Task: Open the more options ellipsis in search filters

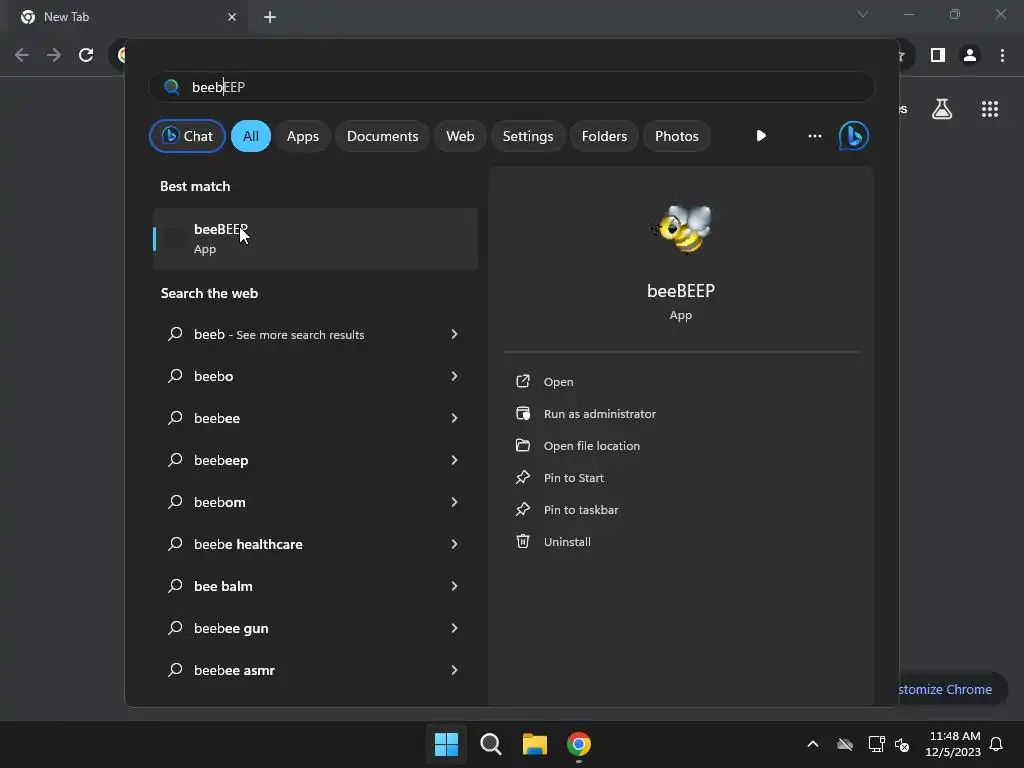Action: pos(814,136)
